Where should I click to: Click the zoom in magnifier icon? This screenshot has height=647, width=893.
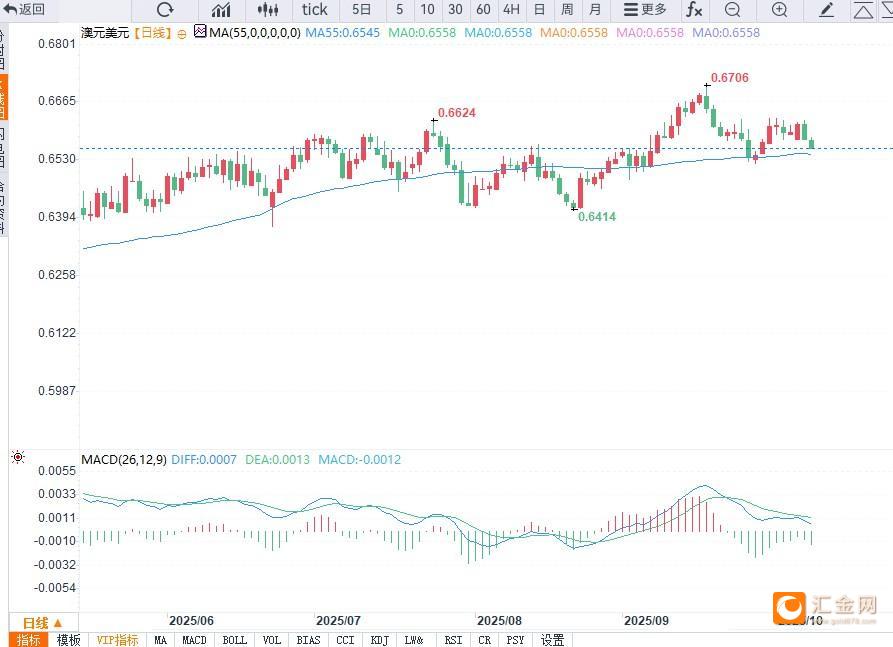click(780, 10)
